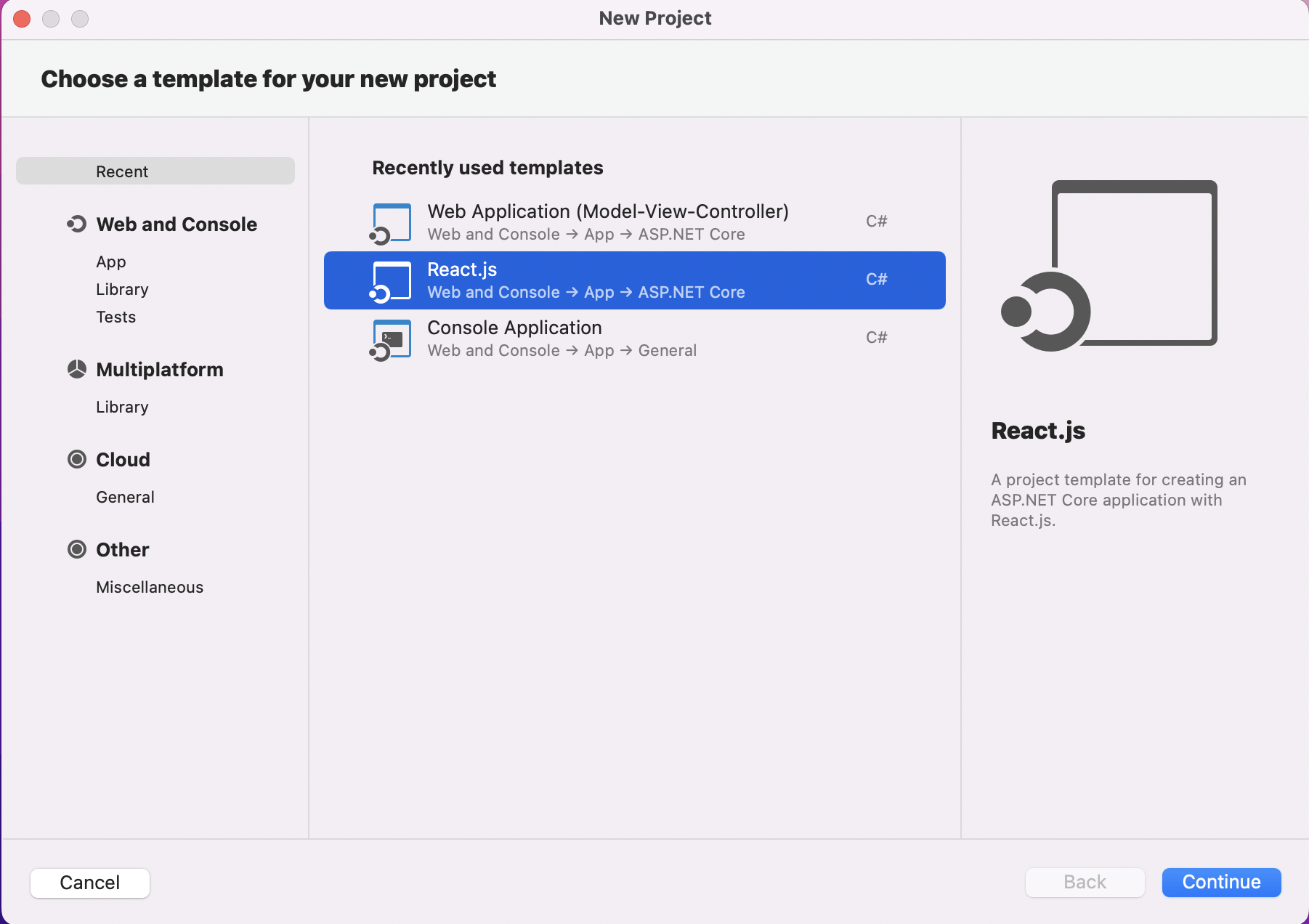This screenshot has height=924, width=1309.
Task: Click the Console Application template icon
Action: (x=391, y=339)
